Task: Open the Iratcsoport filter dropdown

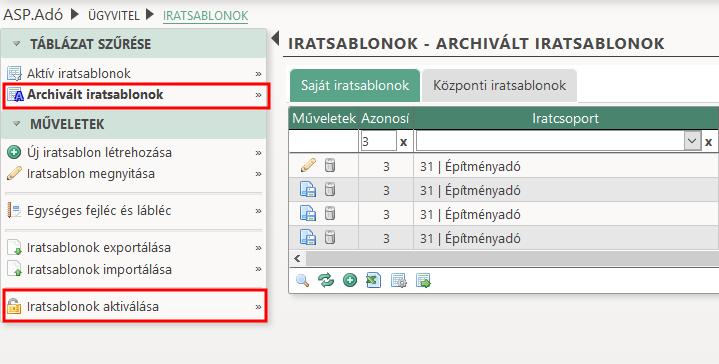Action: (x=692, y=141)
